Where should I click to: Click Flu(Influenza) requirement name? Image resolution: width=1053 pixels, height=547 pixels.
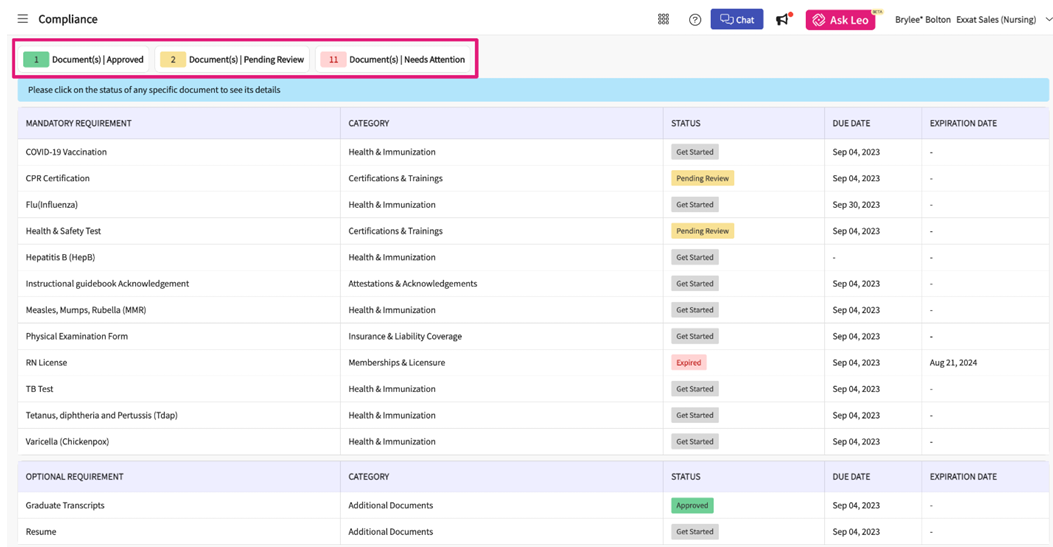click(x=52, y=205)
